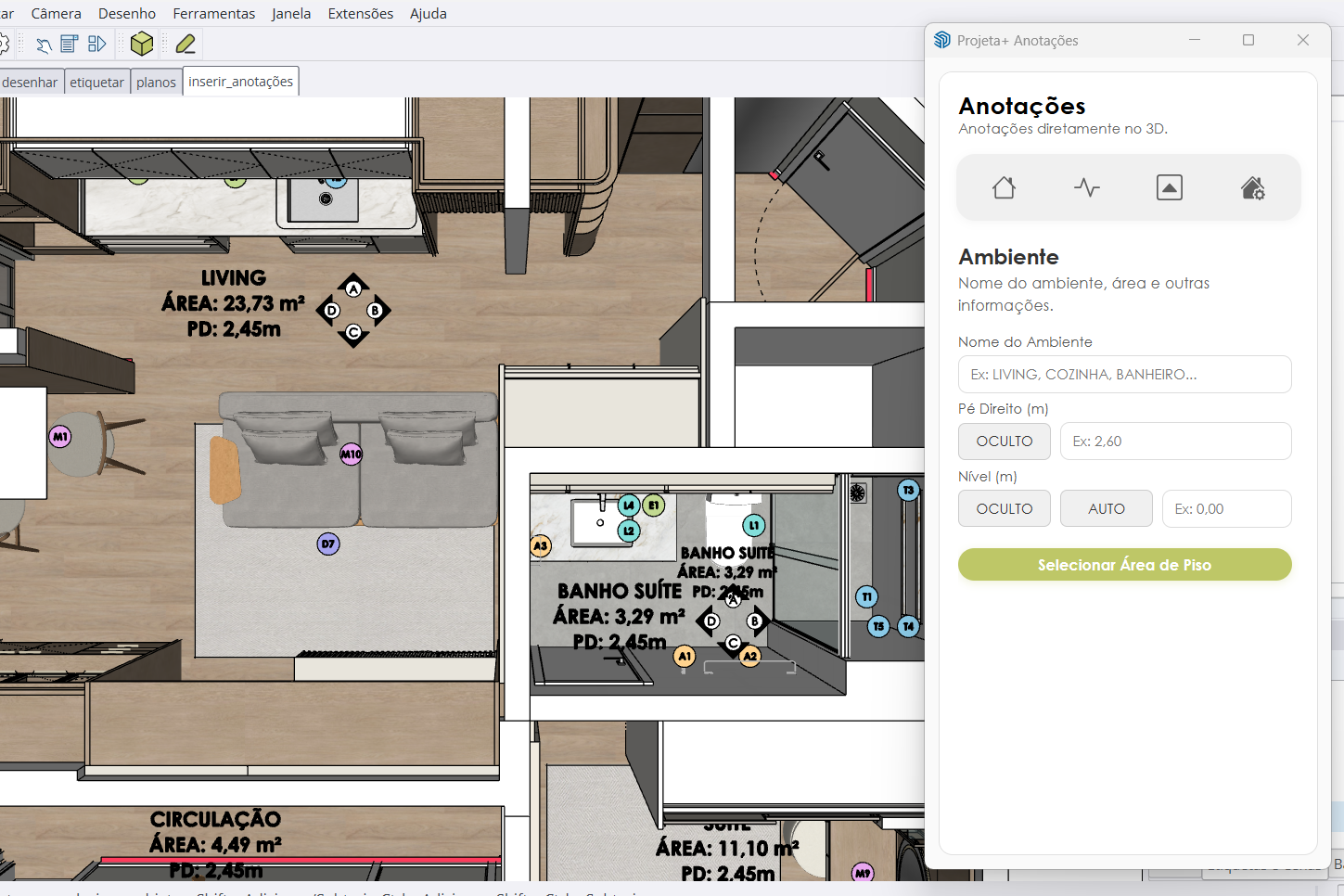Click the blue document list toolbar icon

[x=70, y=44]
